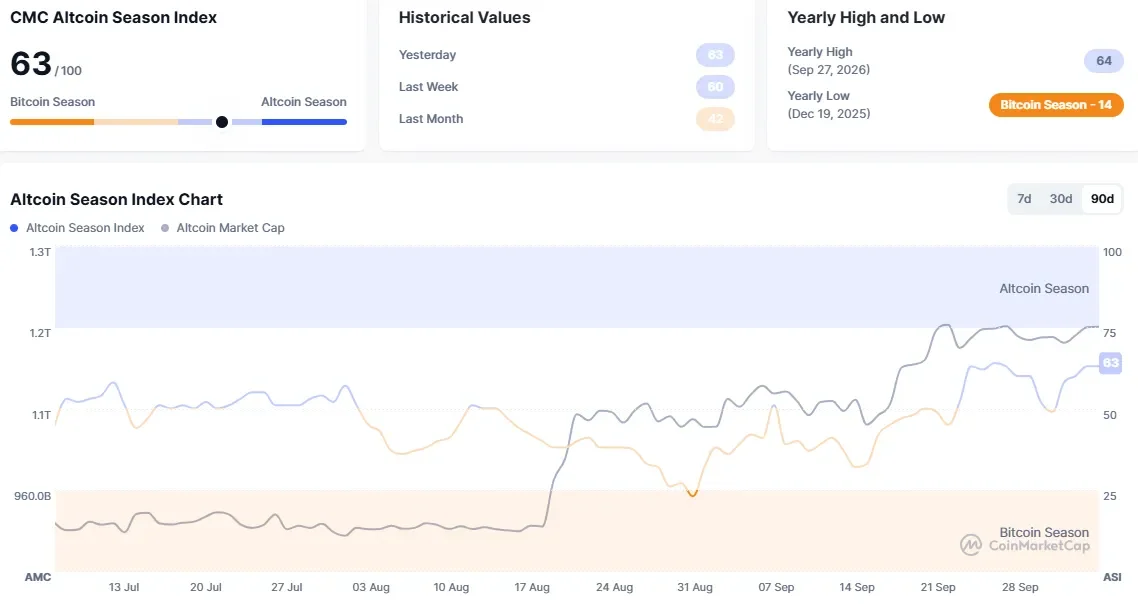Click the '(Sep 27, 2026)' yearly high date
Screen dimensions: 1138x614
829,70
